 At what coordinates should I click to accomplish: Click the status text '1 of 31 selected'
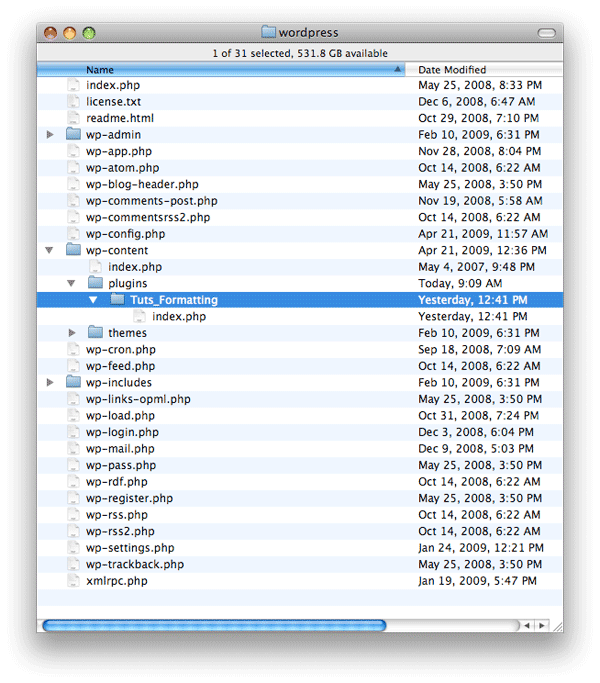click(251, 54)
